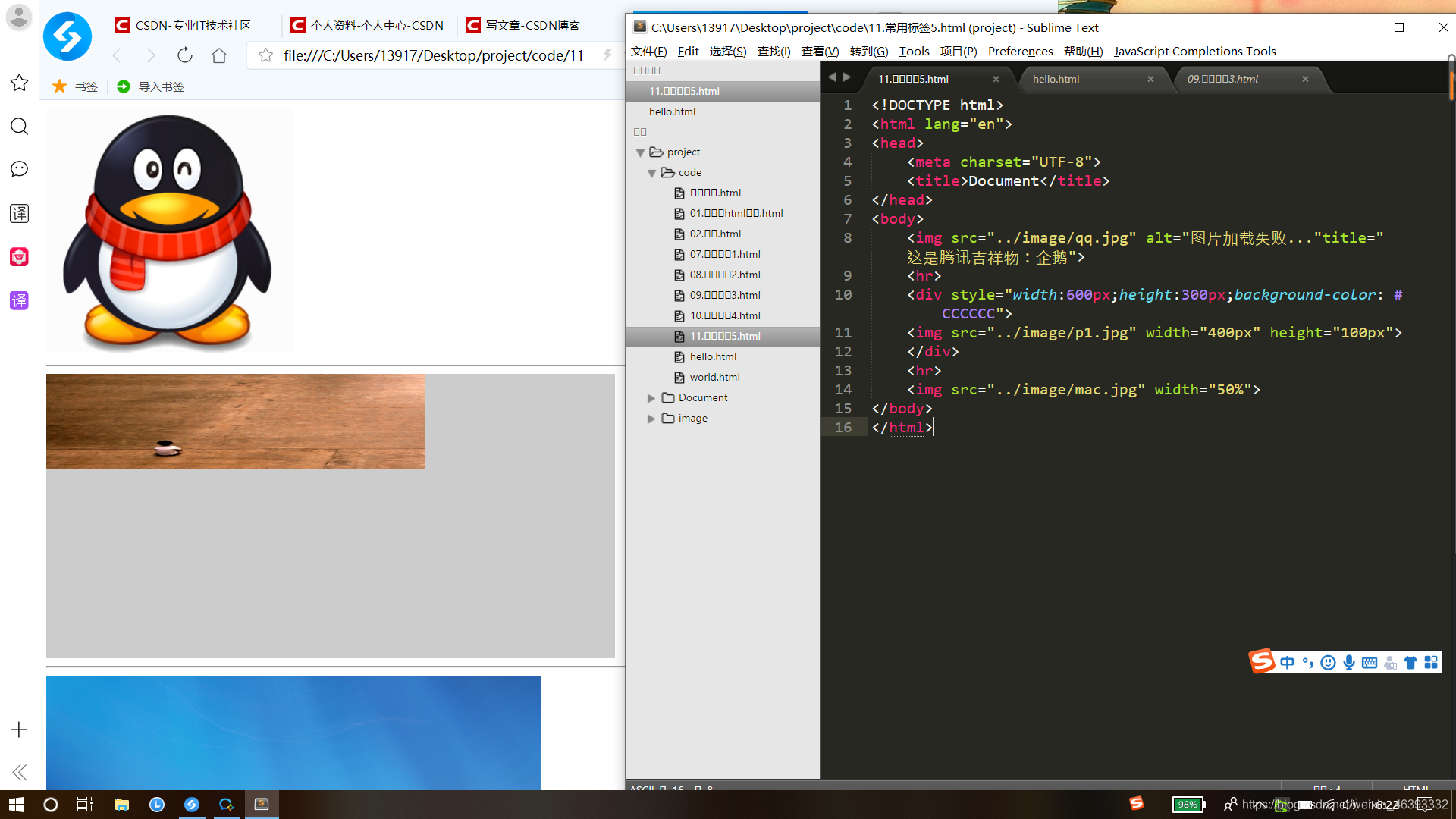Screen dimensions: 1456x819
Task: Toggle Sogou soft keyboard icon
Action: click(1370, 663)
